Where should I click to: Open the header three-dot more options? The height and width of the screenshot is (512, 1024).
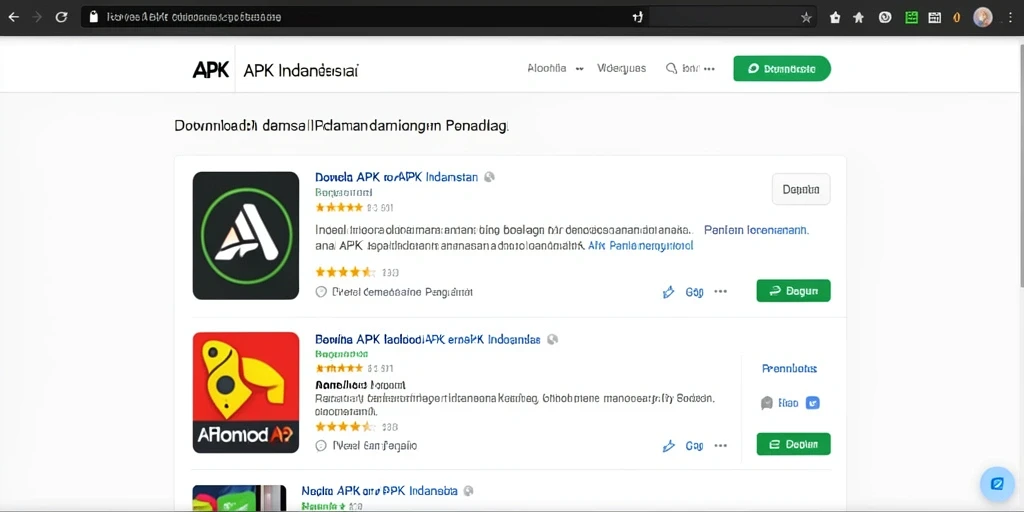point(709,68)
